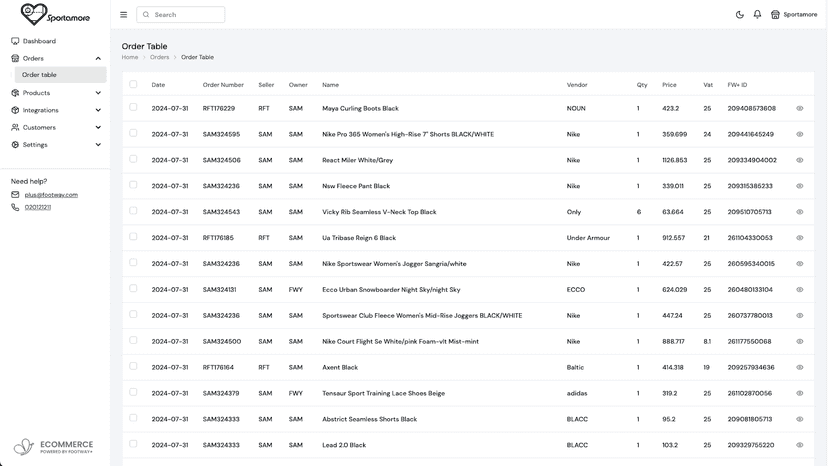Select Settings sidebar menu item
Screen dimensions: 828x466
coord(35,145)
